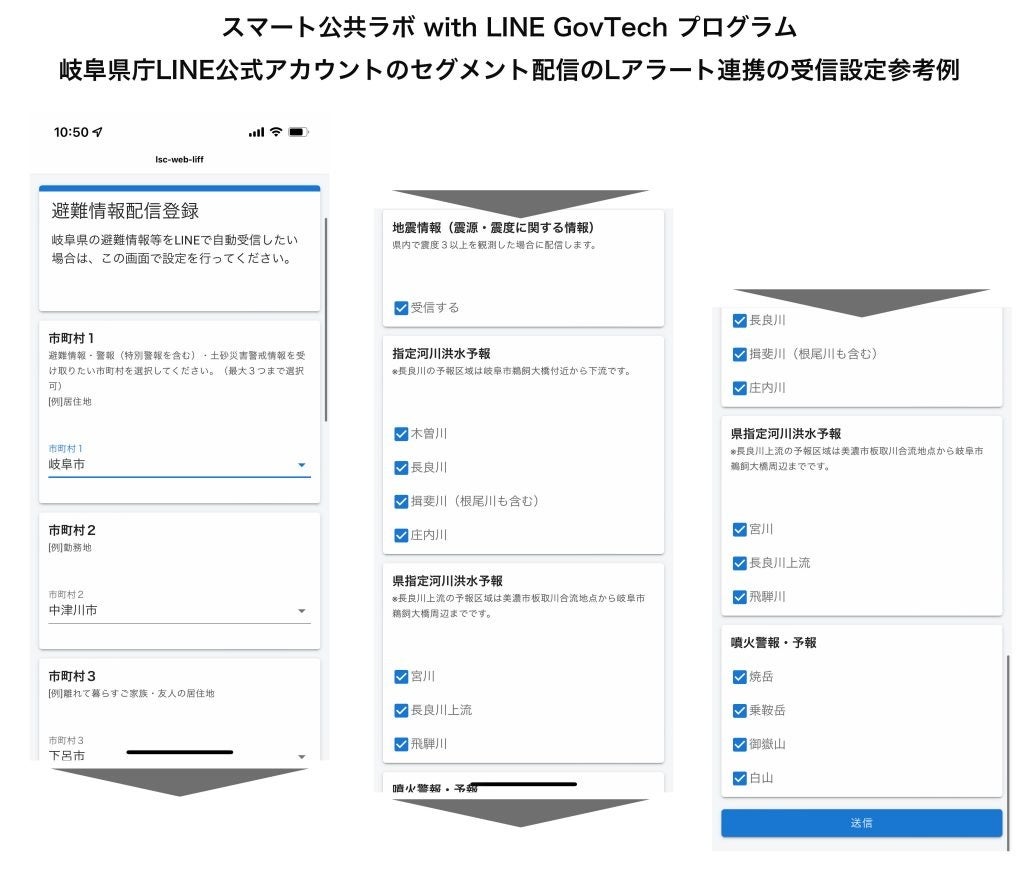Image resolution: width=1024 pixels, height=896 pixels.
Task: Toggle 宮川 checkbox in the right screenshot
Action: 739,529
